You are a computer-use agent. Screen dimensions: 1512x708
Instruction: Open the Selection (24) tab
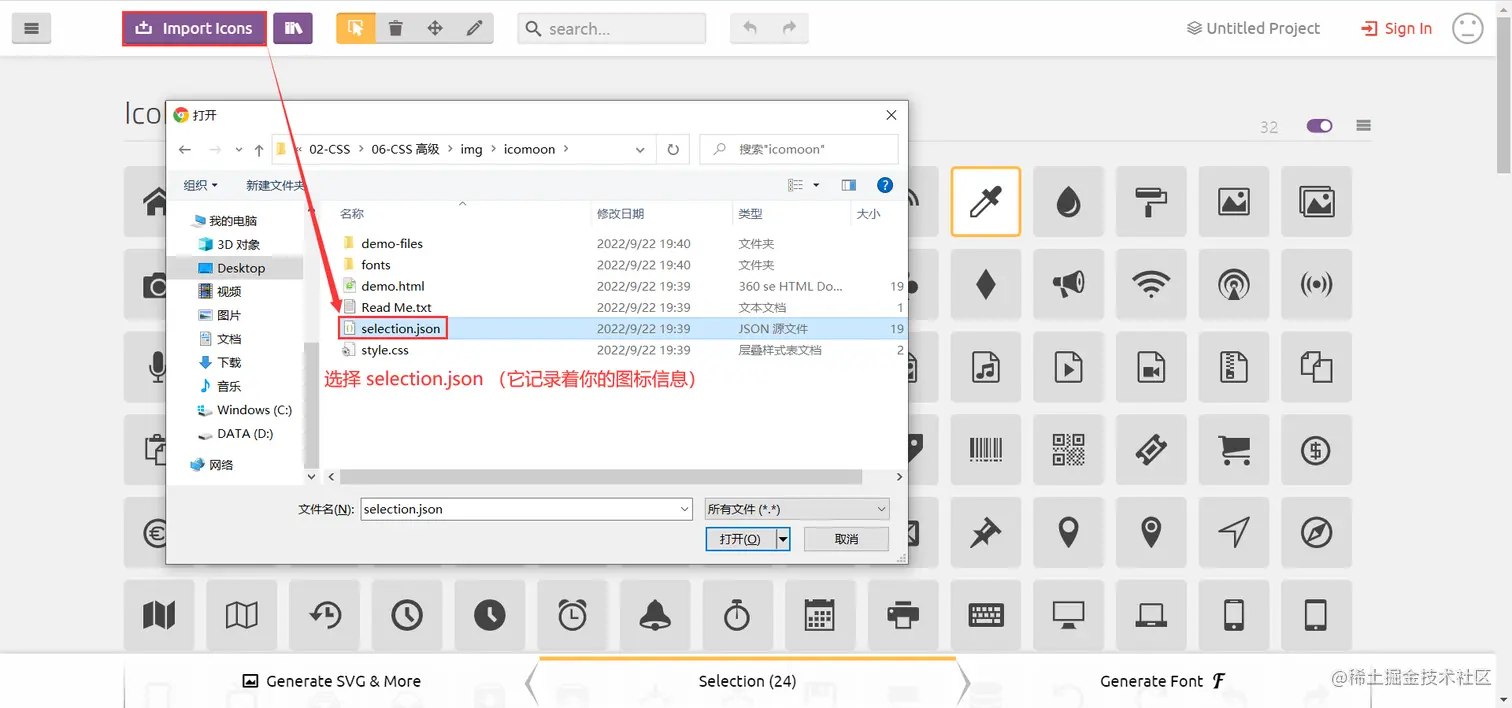[x=746, y=680]
